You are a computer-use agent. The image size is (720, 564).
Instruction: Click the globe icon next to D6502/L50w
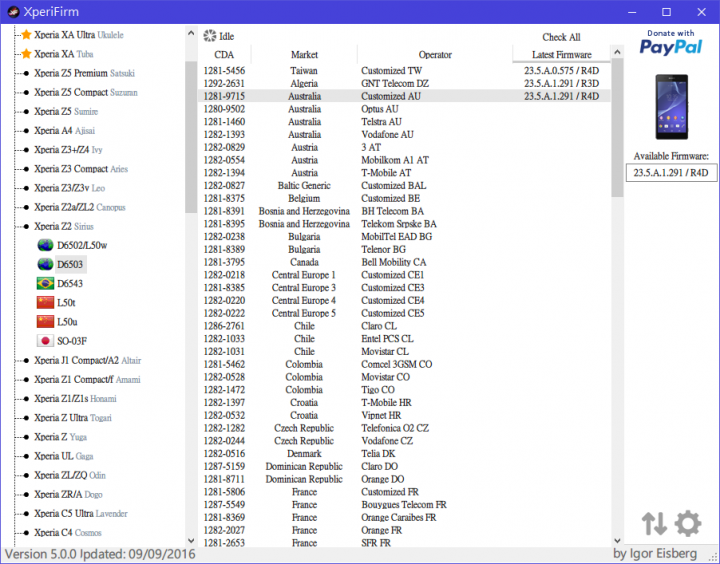[x=45, y=245]
